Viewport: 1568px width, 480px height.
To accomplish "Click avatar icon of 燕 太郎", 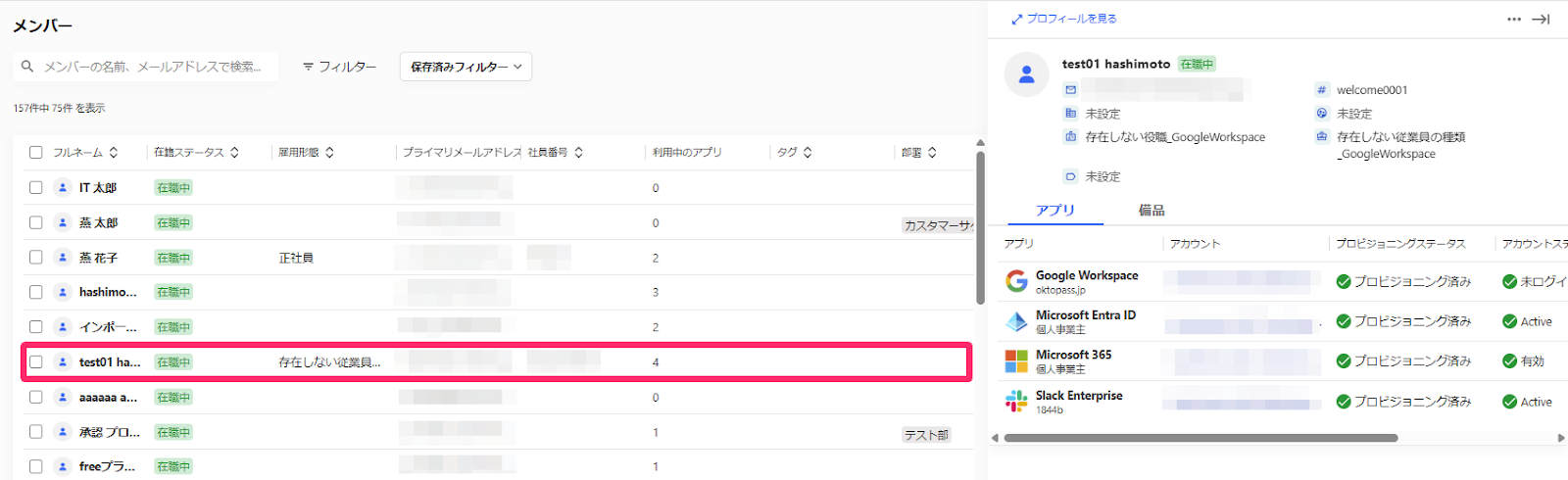I will [x=63, y=222].
